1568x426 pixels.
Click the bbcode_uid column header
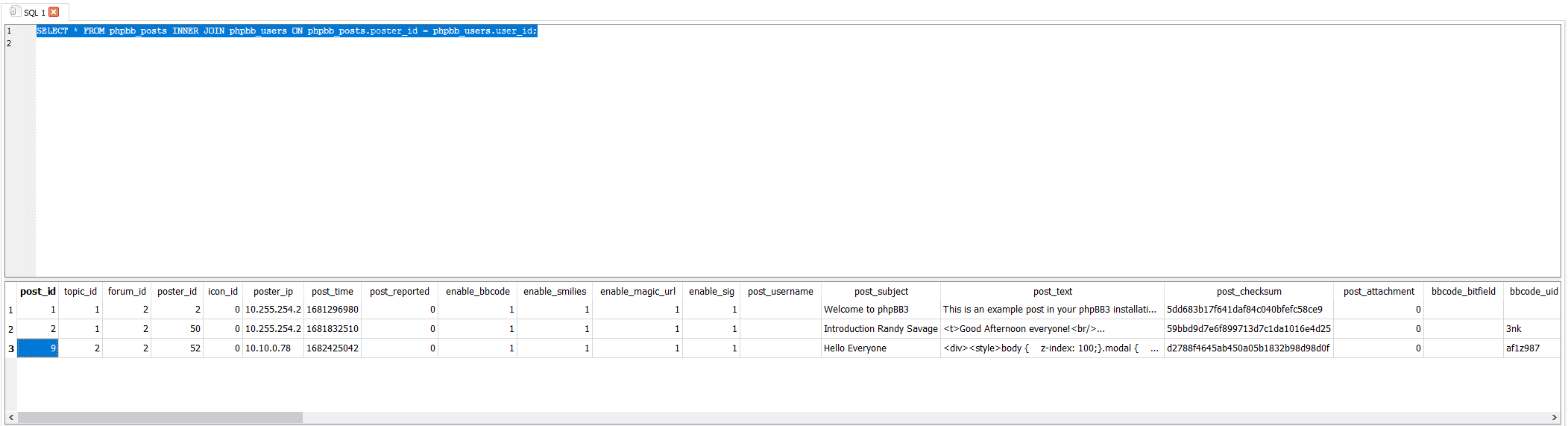coord(1533,292)
